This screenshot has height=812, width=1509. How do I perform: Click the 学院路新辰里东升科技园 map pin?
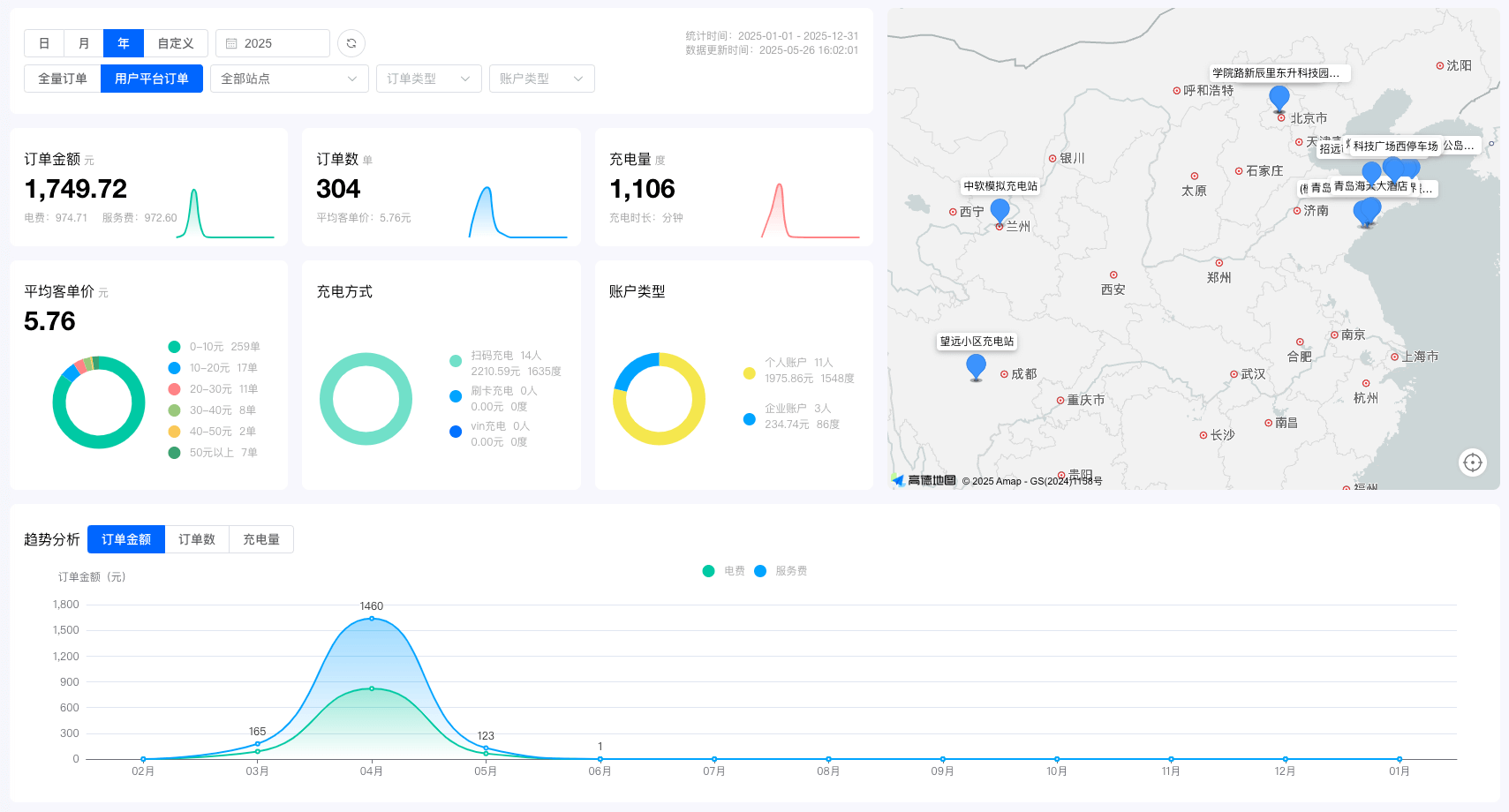coord(1279,98)
